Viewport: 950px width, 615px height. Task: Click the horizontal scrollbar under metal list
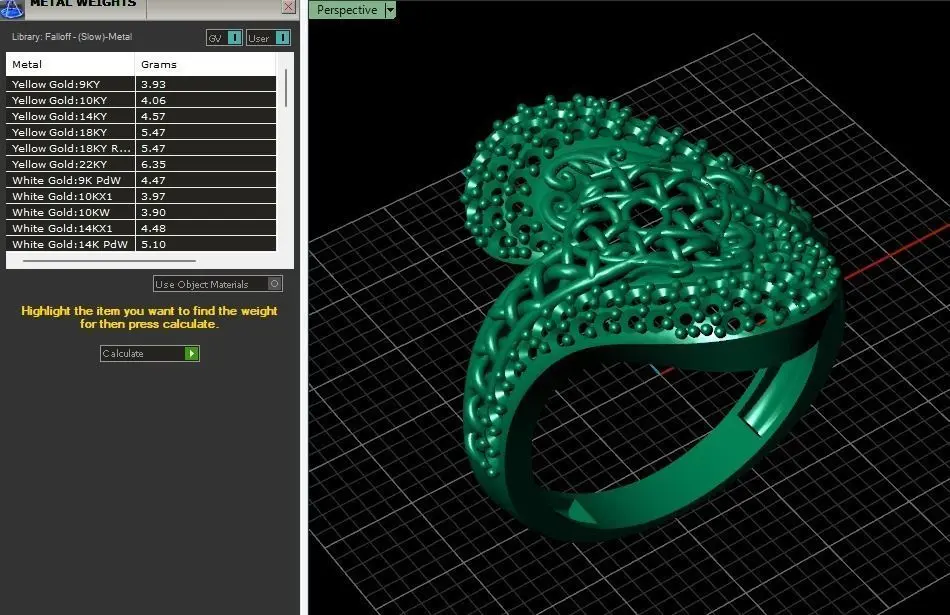[109, 261]
